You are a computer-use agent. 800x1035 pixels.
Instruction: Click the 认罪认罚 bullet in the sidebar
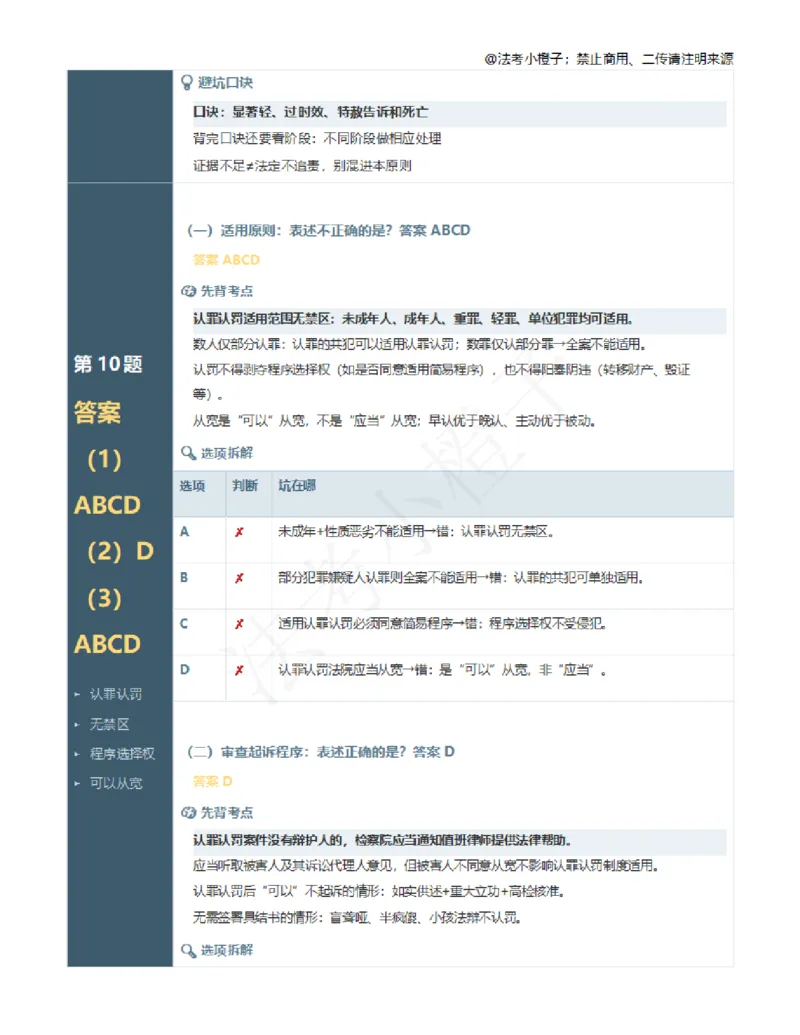click(x=116, y=694)
